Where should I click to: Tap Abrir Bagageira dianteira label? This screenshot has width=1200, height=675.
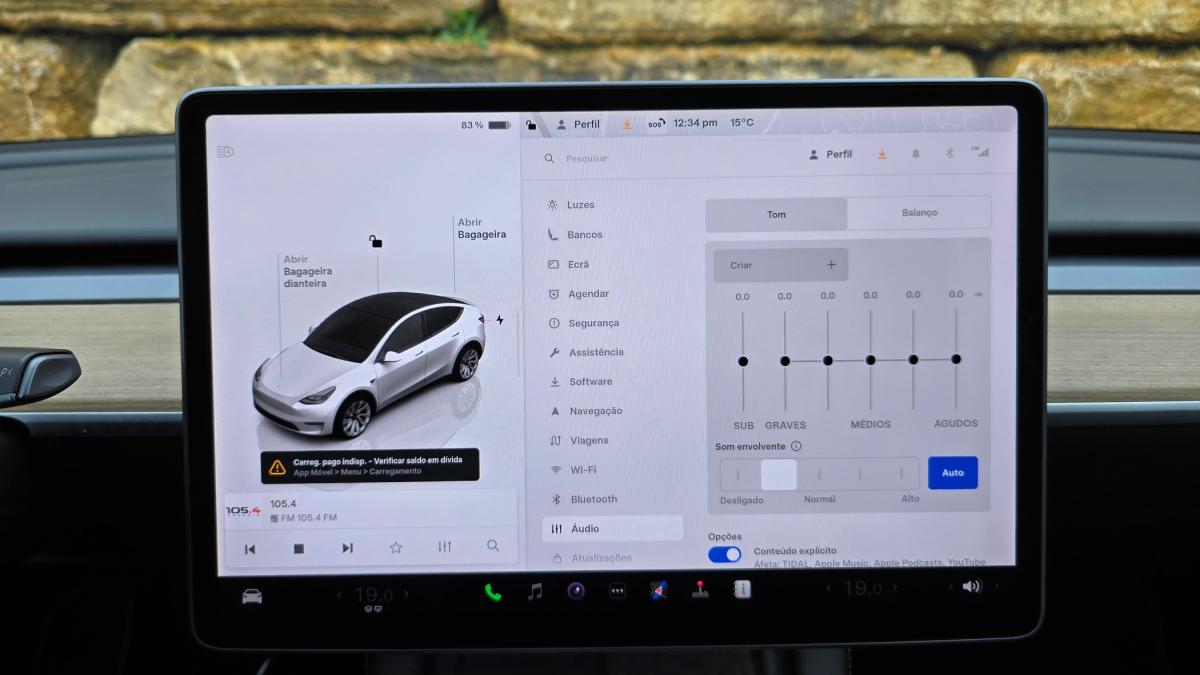pyautogui.click(x=308, y=271)
